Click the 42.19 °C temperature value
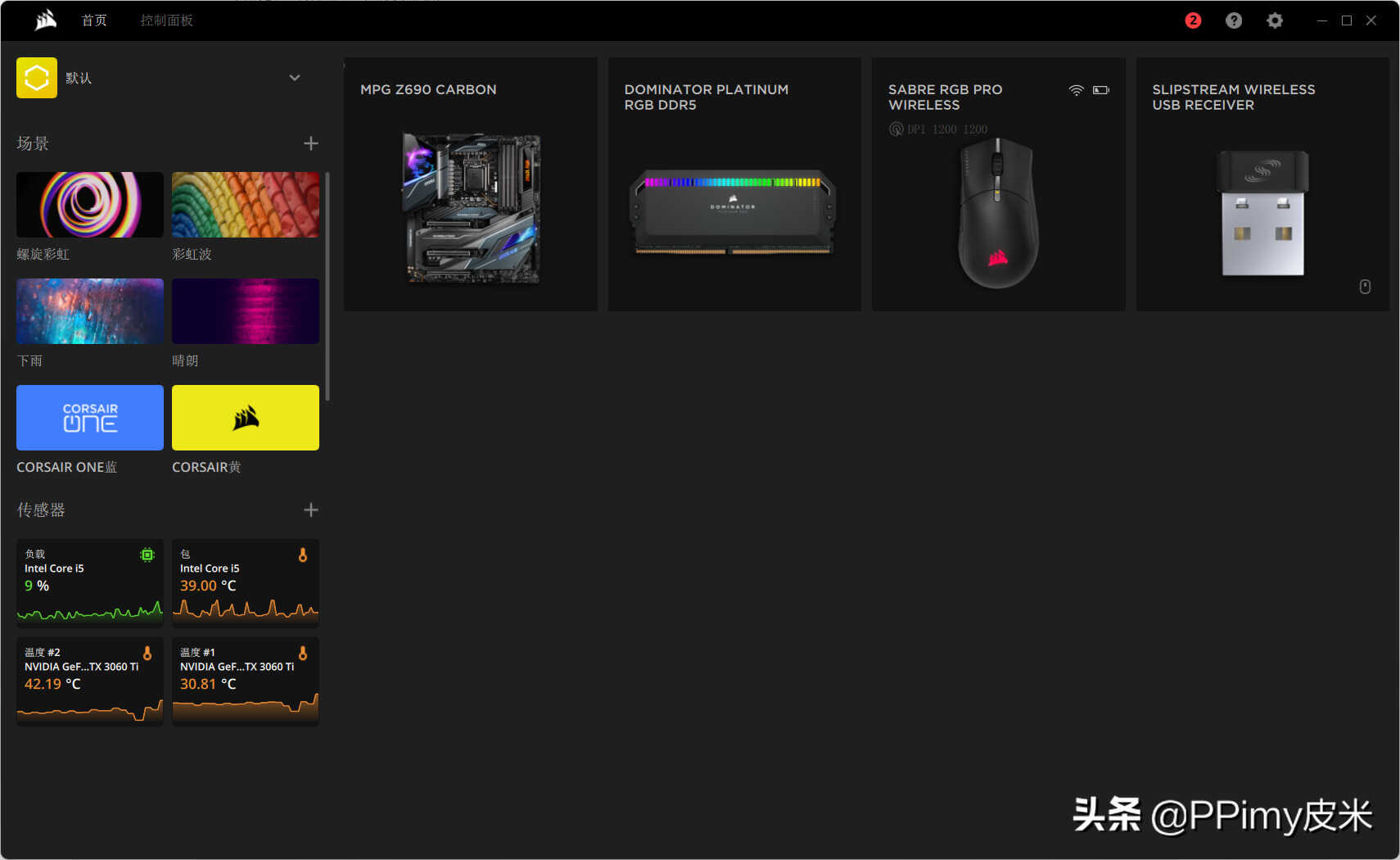 coord(52,685)
